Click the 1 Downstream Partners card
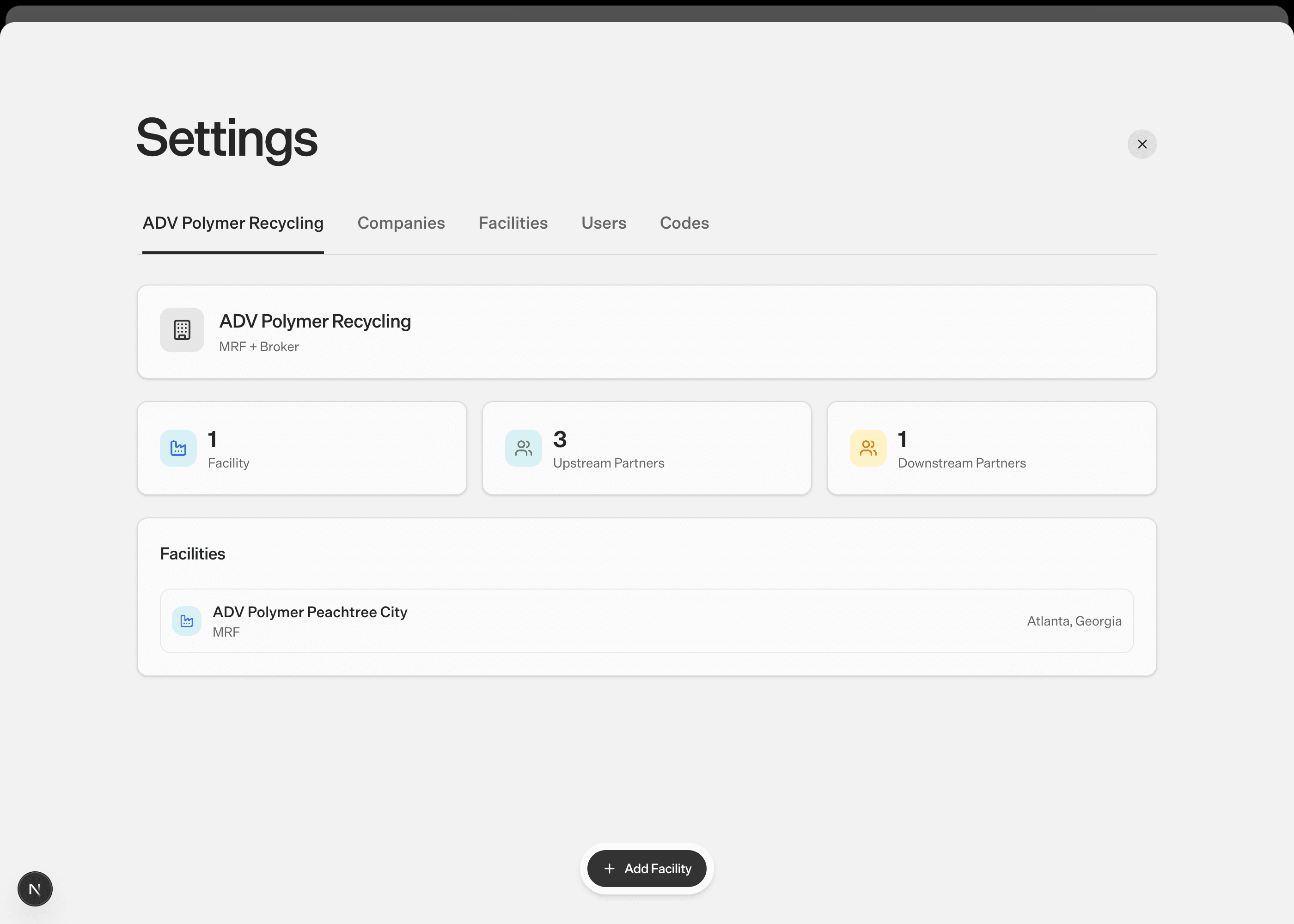This screenshot has width=1294, height=924. [991, 448]
